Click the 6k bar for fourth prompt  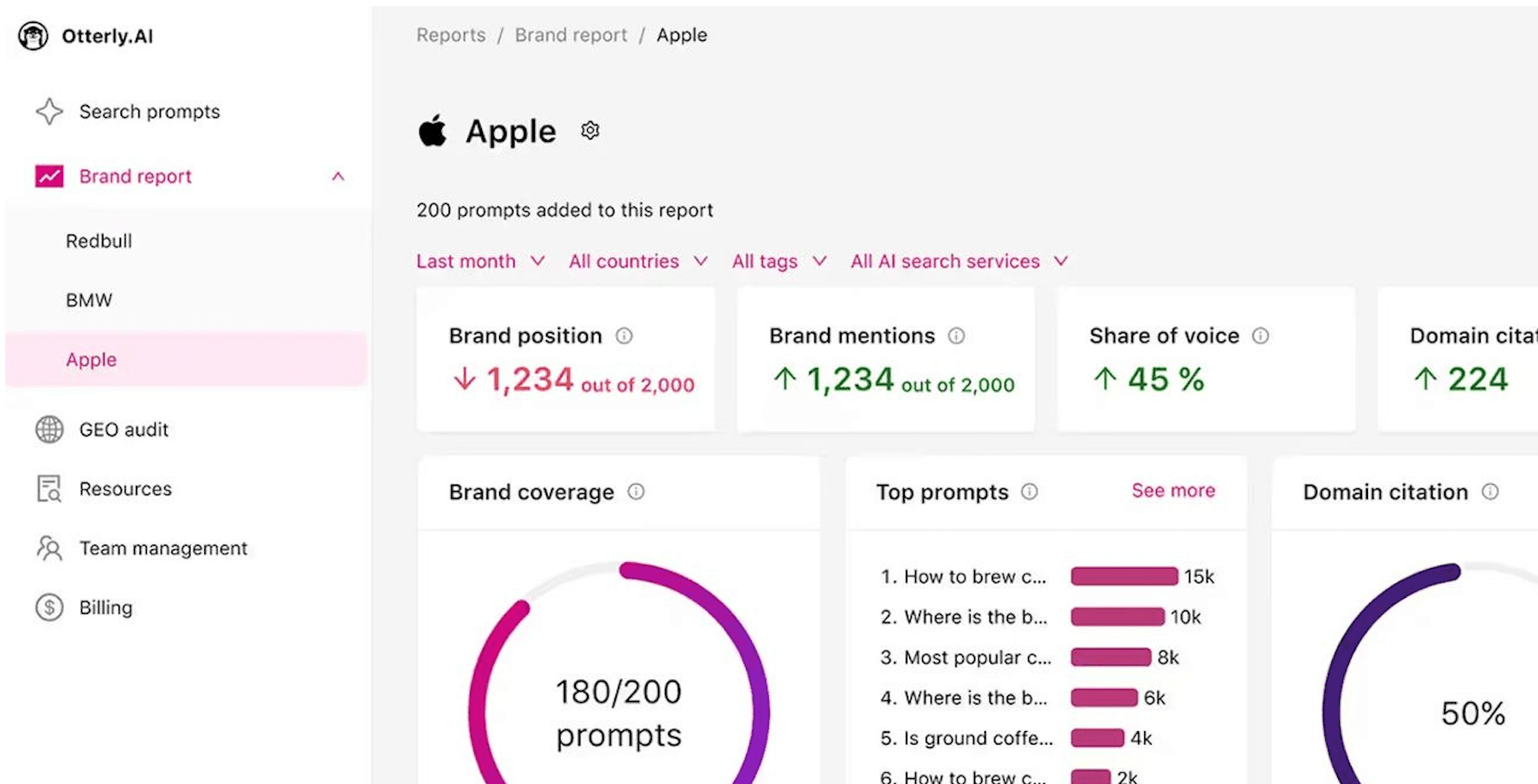[1104, 697]
